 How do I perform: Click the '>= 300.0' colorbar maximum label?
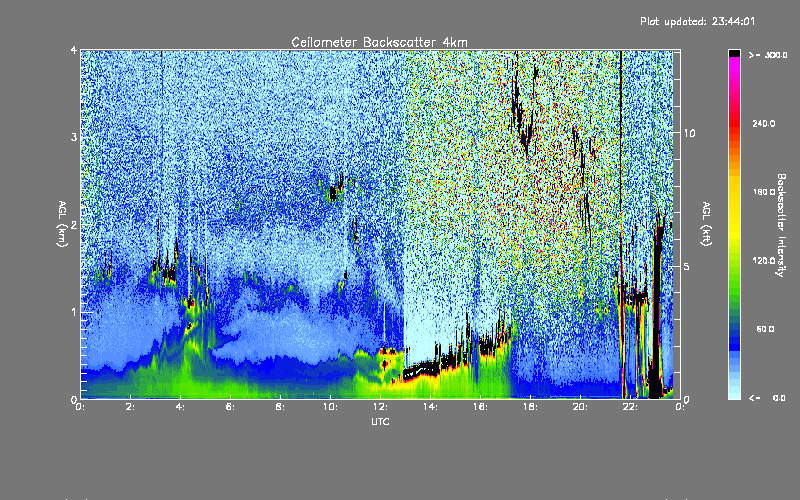pyautogui.click(x=768, y=55)
